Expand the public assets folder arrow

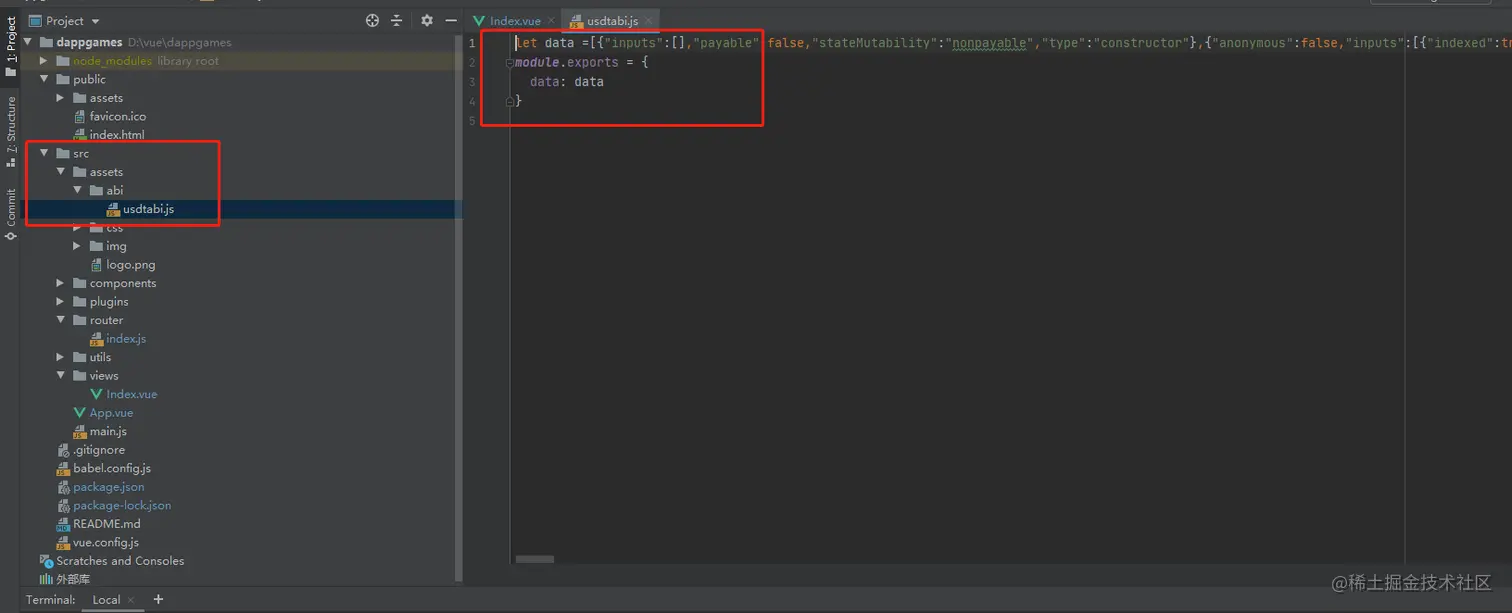click(61, 98)
